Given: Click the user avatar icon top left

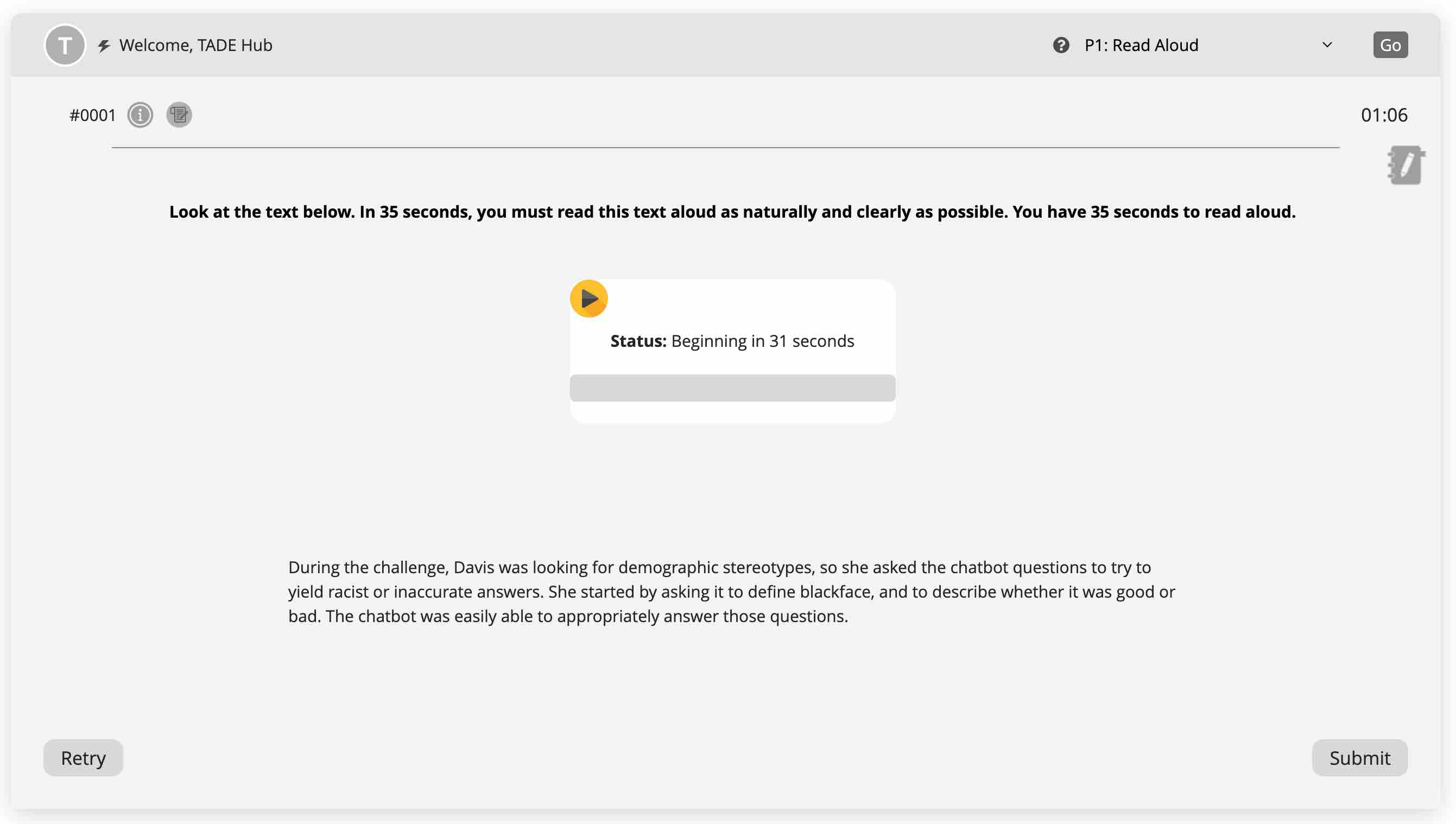Looking at the screenshot, I should click(x=64, y=44).
